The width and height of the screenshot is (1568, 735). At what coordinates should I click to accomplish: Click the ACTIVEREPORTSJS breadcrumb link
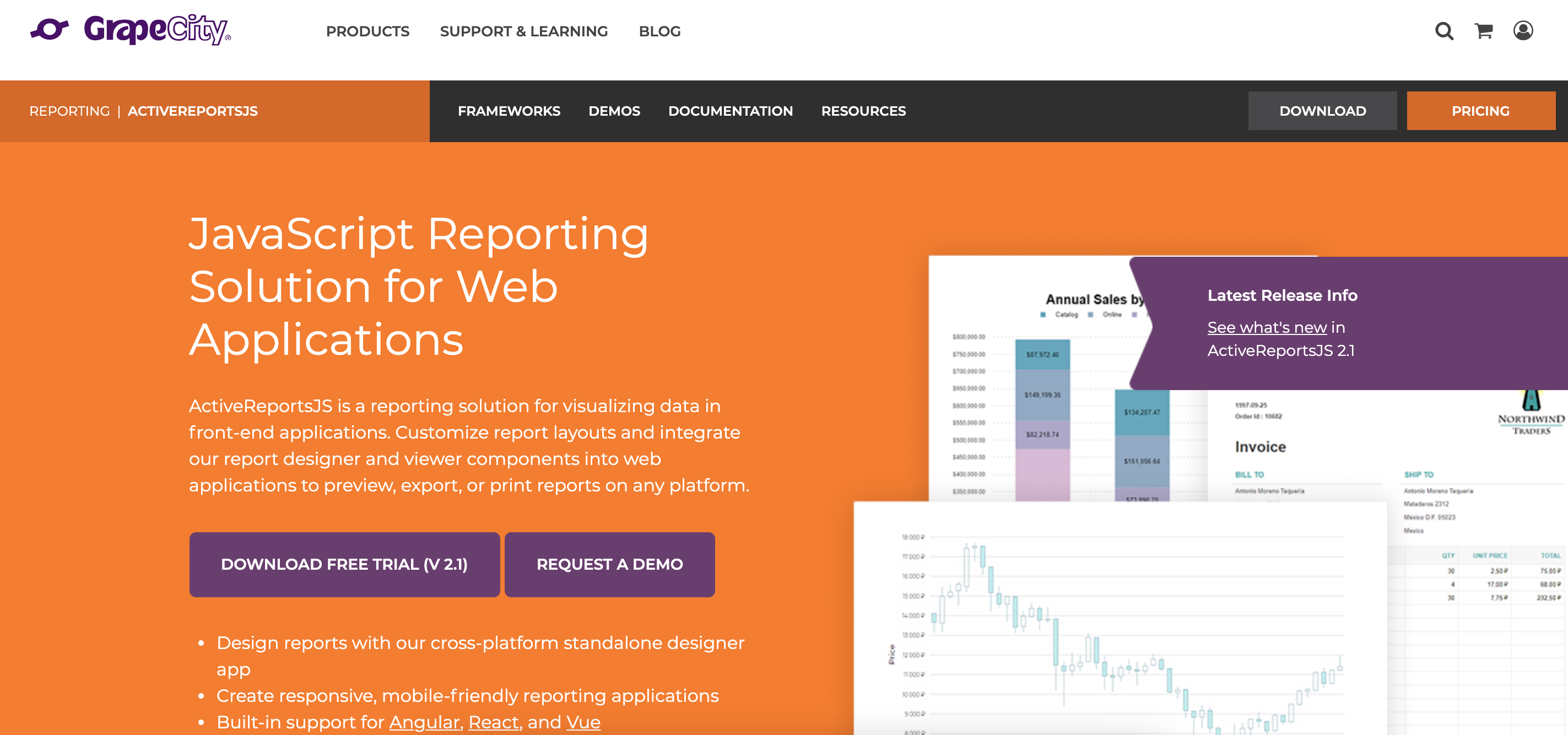[x=192, y=111]
